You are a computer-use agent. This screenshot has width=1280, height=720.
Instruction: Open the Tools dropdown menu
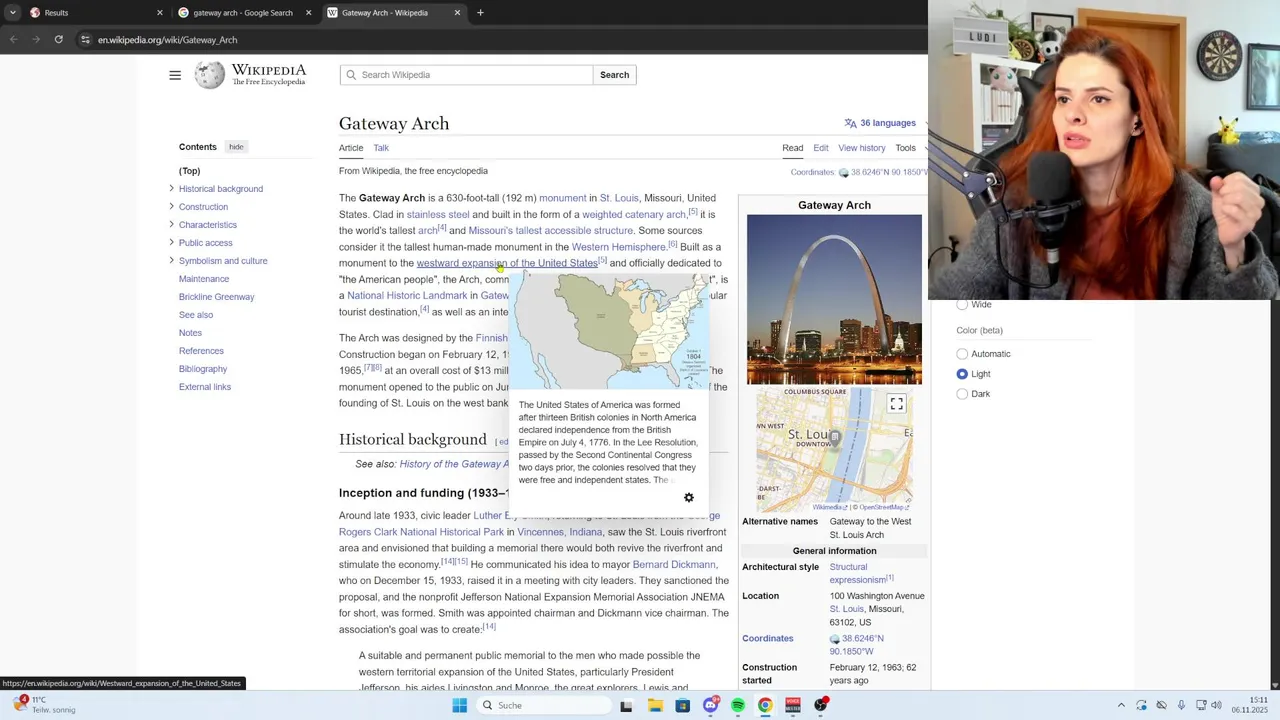click(x=908, y=148)
